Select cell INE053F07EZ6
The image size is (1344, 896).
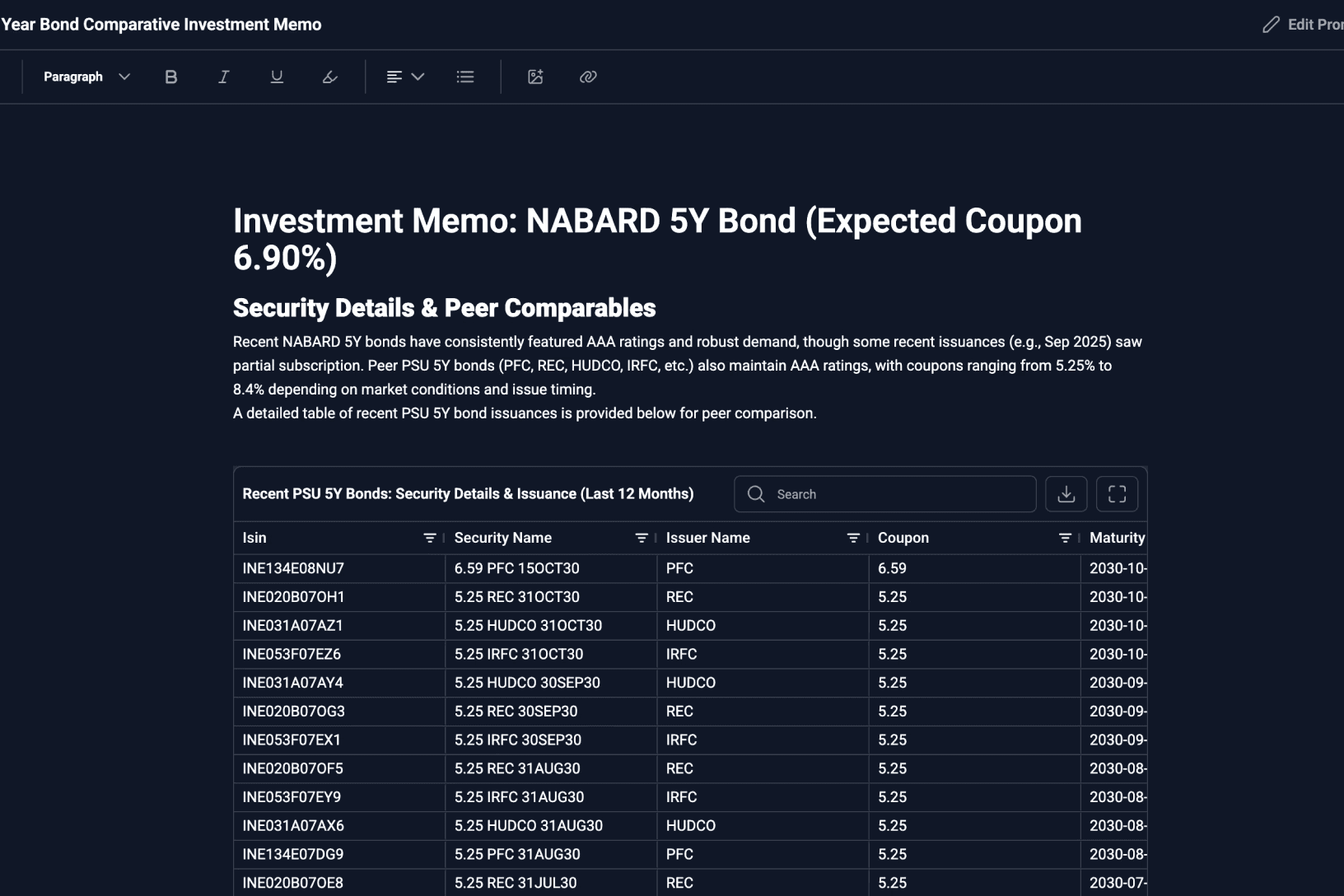(x=339, y=654)
